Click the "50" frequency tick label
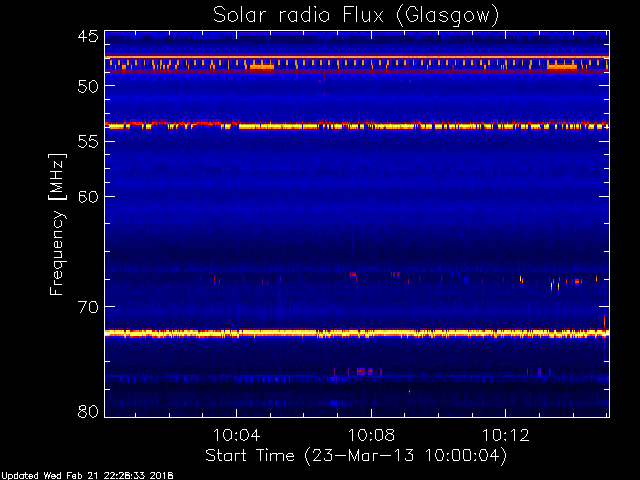This screenshot has width=640, height=480. 88,86
